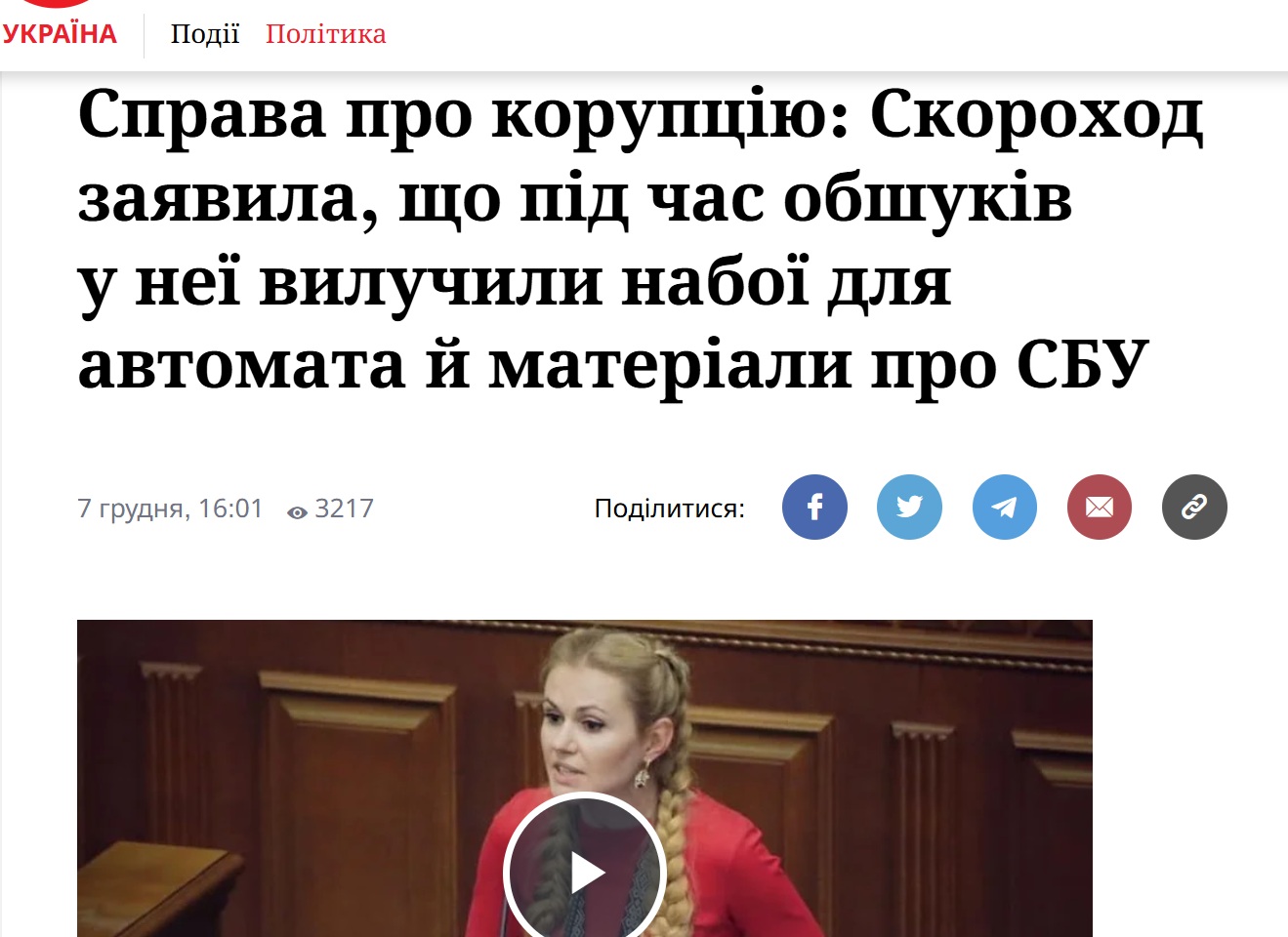Send the article by email icon
Image resolution: width=1288 pixels, height=937 pixels.
tap(1100, 508)
